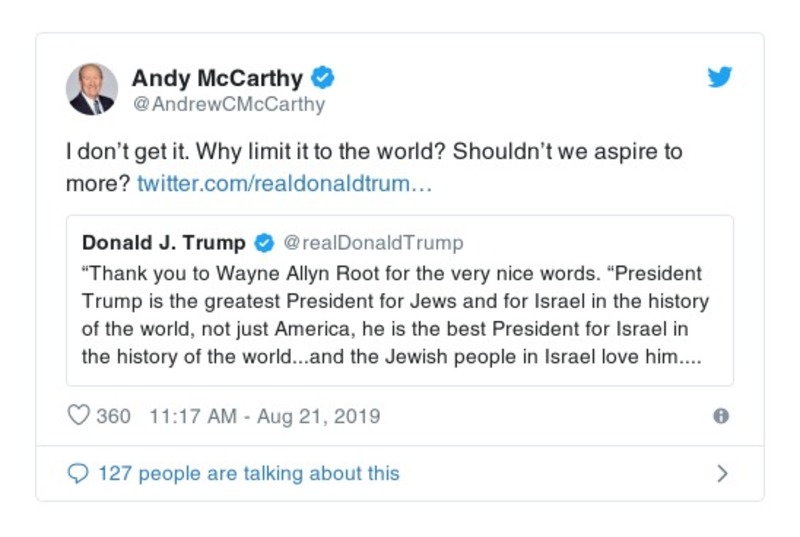The width and height of the screenshot is (800, 537).
Task: Like the tweet with the heart icon
Action: 78,415
